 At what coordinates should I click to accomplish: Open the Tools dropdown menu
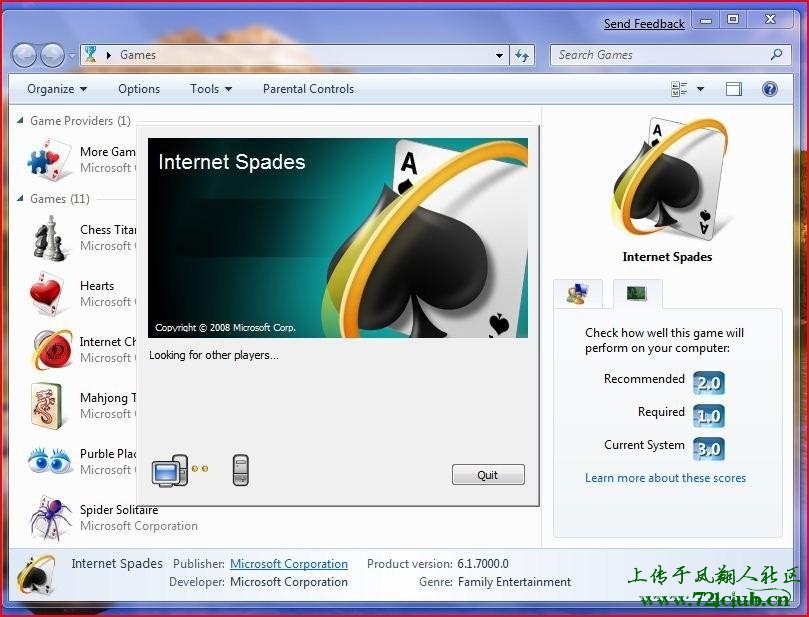211,89
